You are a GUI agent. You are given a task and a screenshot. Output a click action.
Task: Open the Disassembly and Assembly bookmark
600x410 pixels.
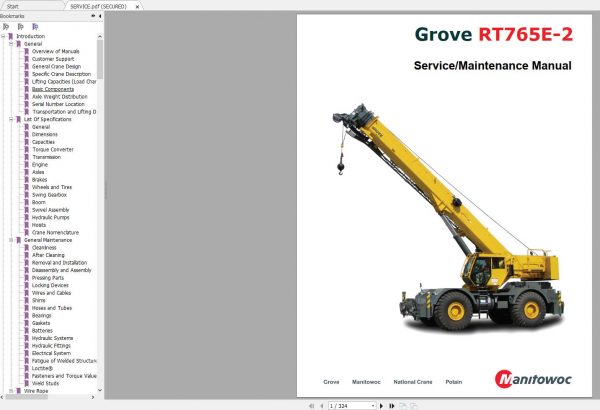(x=62, y=270)
